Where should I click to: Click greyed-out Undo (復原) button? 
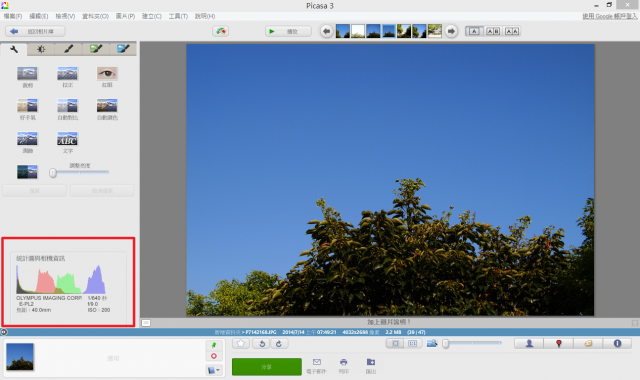click(x=35, y=191)
